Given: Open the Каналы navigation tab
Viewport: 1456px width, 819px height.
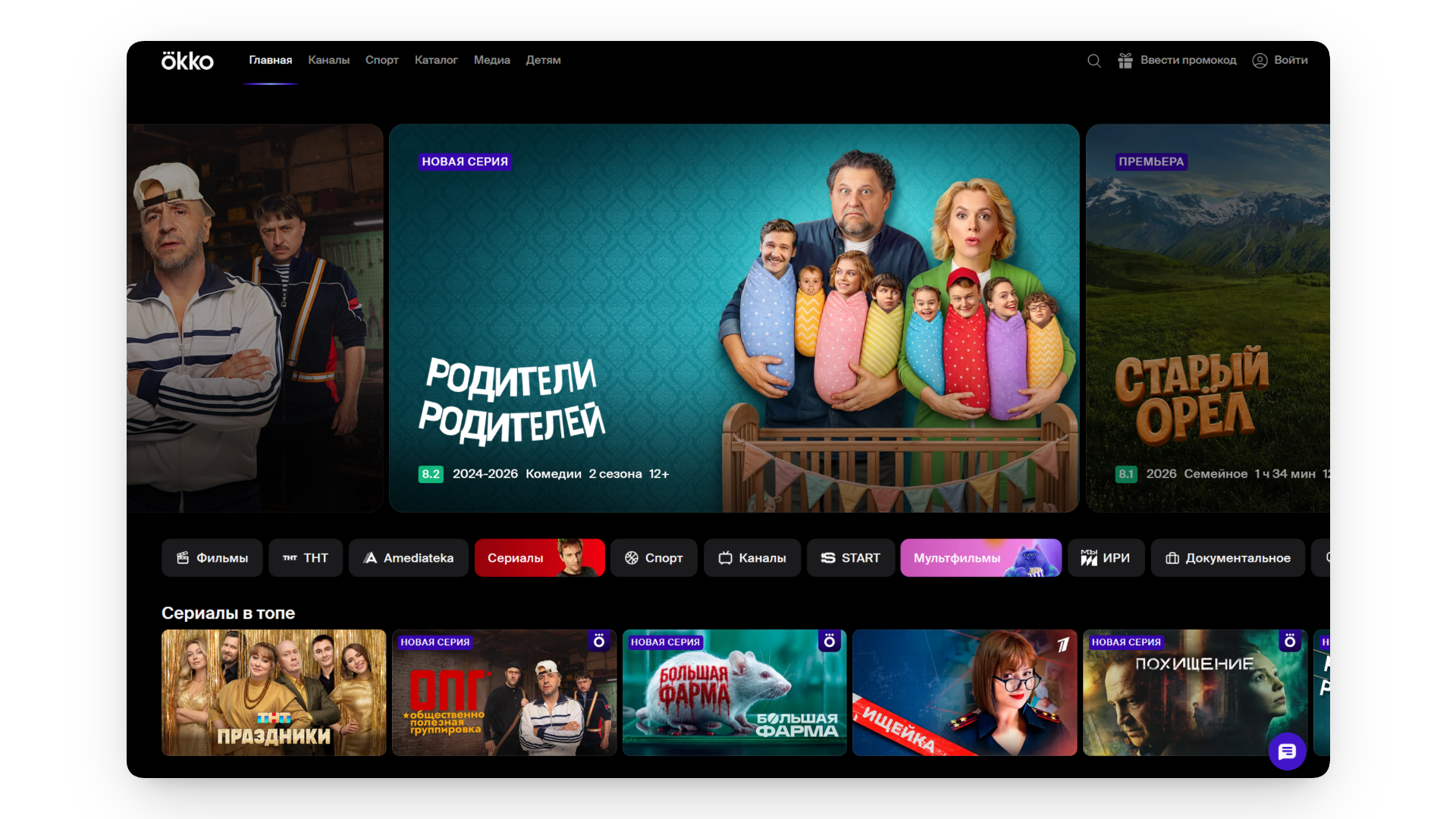Looking at the screenshot, I should click(329, 61).
